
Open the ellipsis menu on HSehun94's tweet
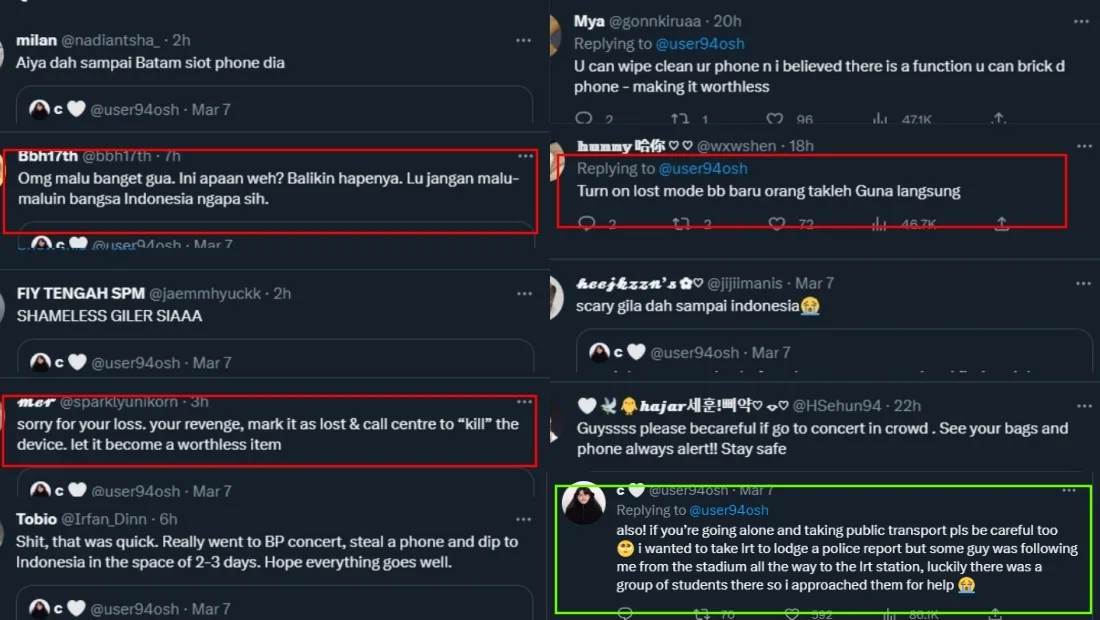[1083, 405]
